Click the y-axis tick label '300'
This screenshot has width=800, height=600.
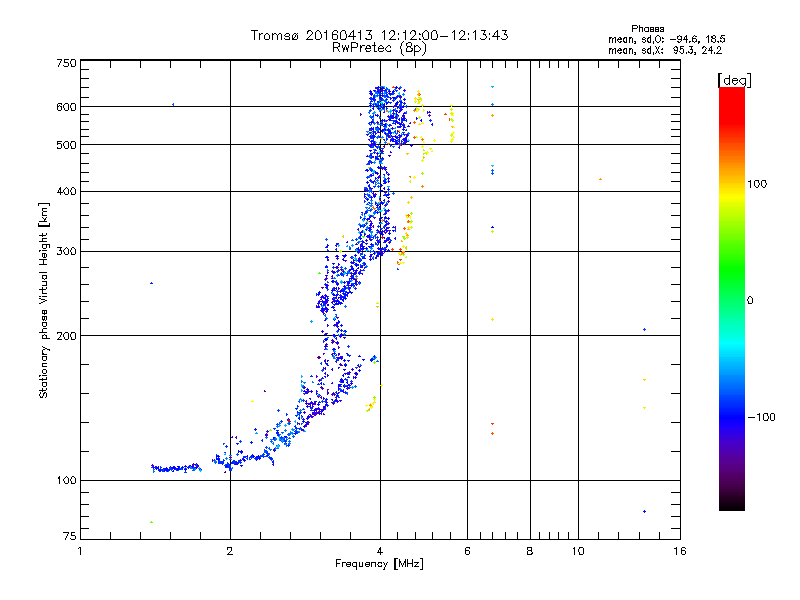click(66, 252)
